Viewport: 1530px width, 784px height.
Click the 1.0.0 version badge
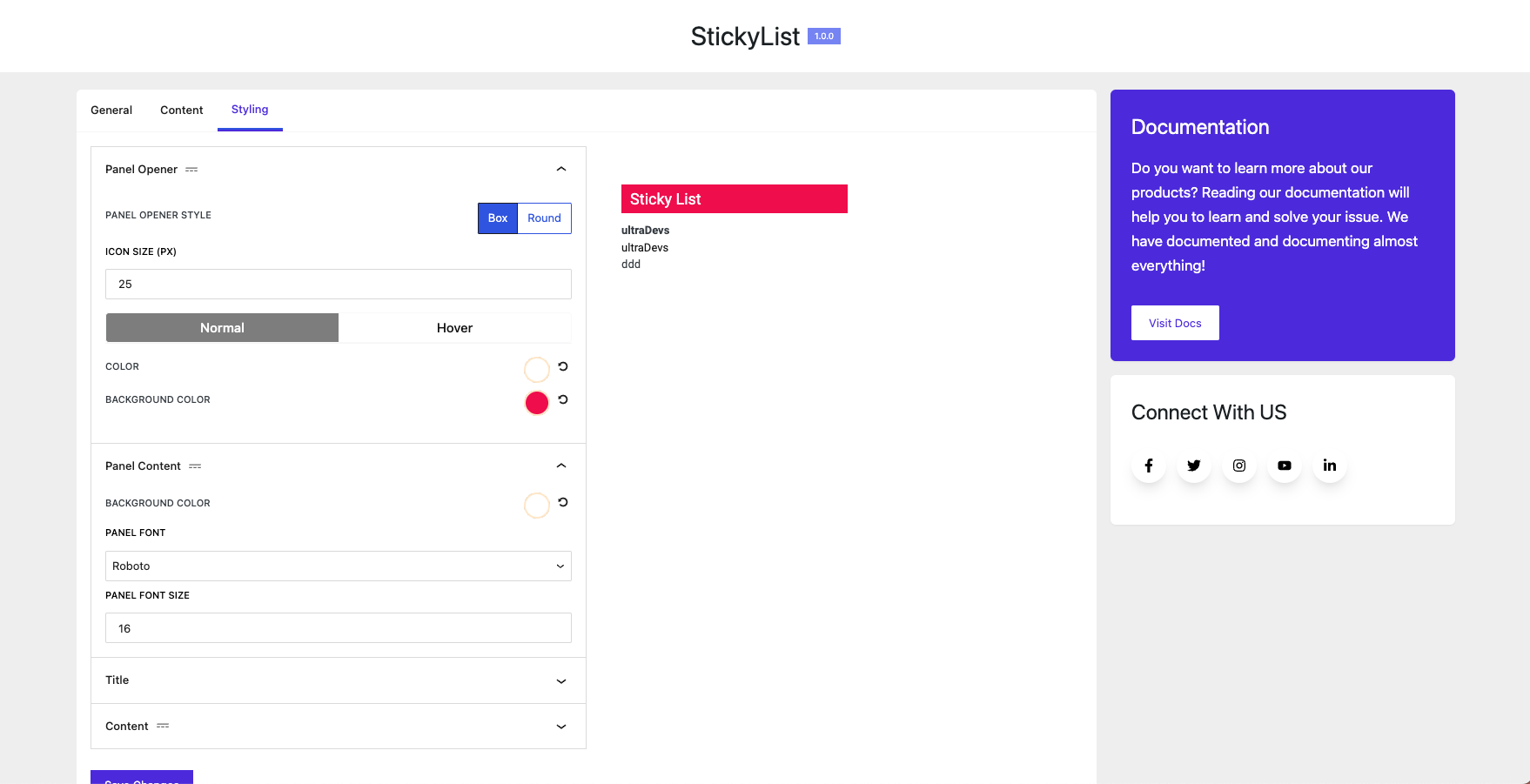point(824,37)
